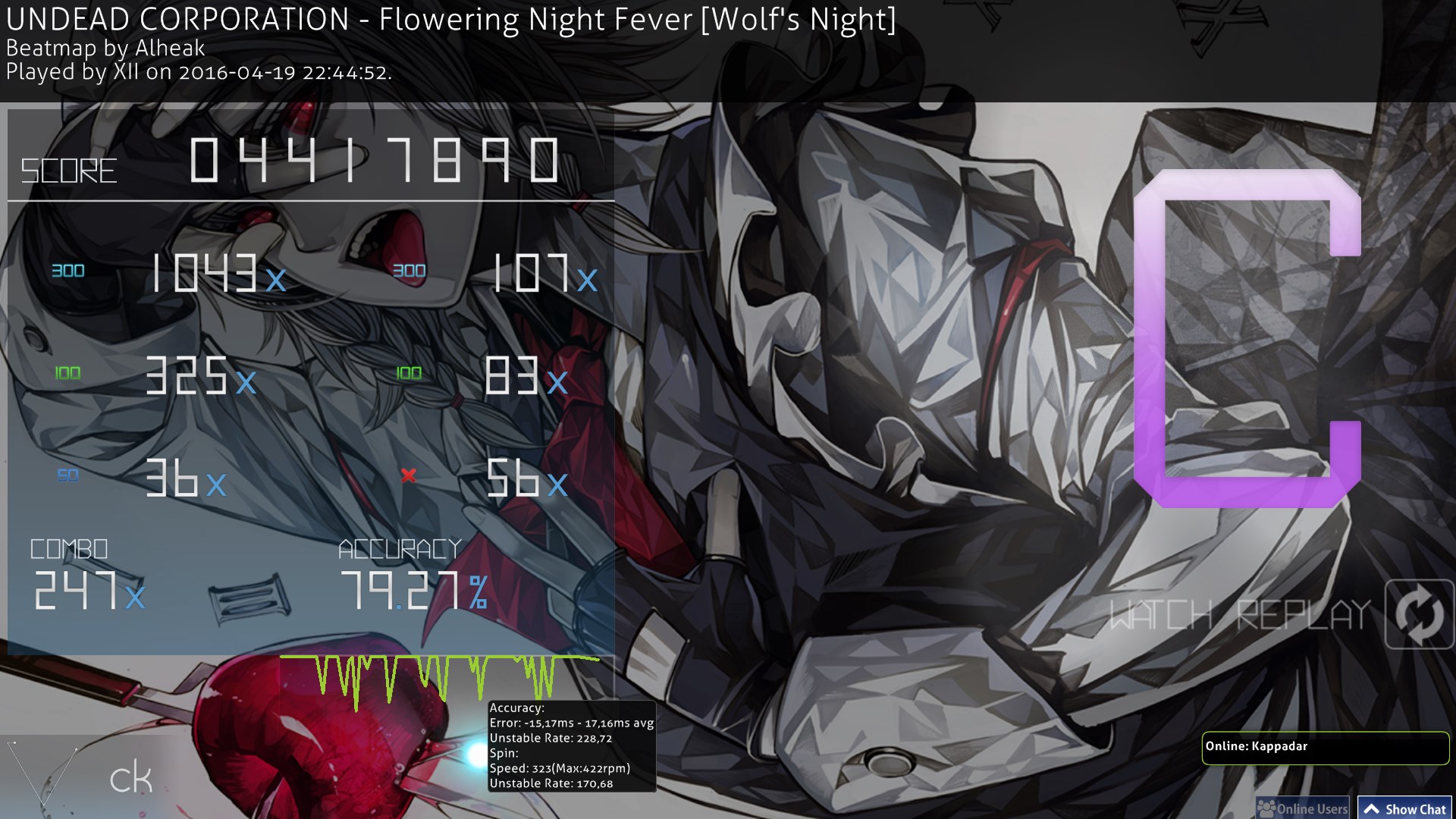This screenshot has height=819, width=1456.
Task: Click the 107x geki count
Action: [x=545, y=273]
